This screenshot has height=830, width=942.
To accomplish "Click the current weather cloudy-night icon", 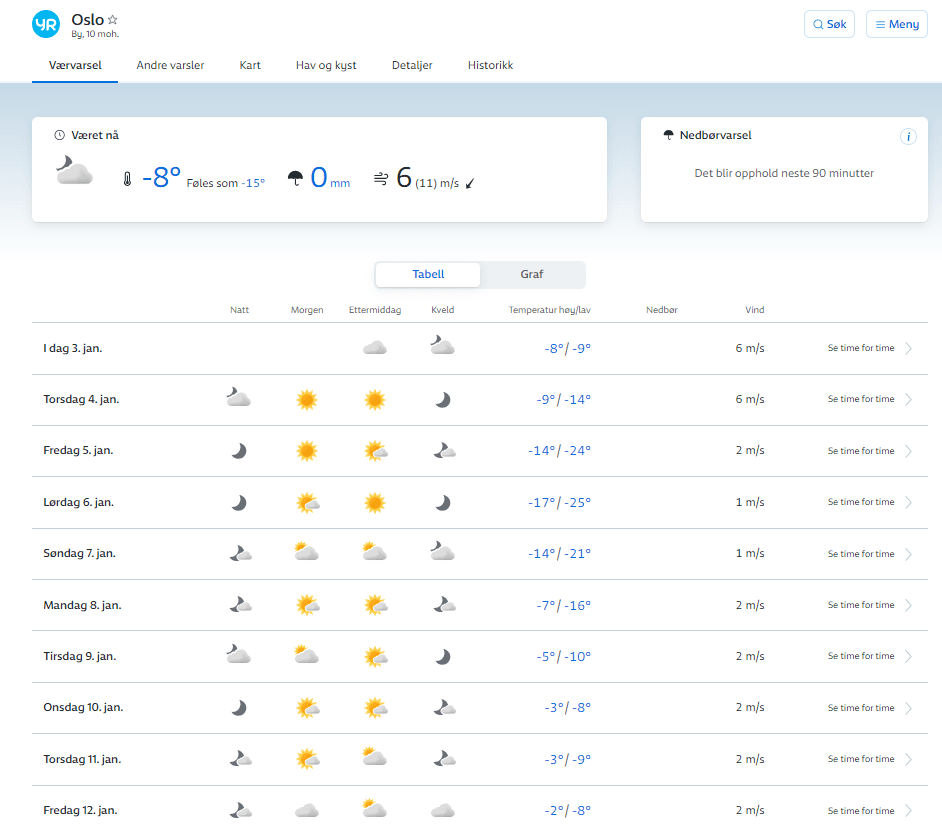I will click(x=74, y=171).
